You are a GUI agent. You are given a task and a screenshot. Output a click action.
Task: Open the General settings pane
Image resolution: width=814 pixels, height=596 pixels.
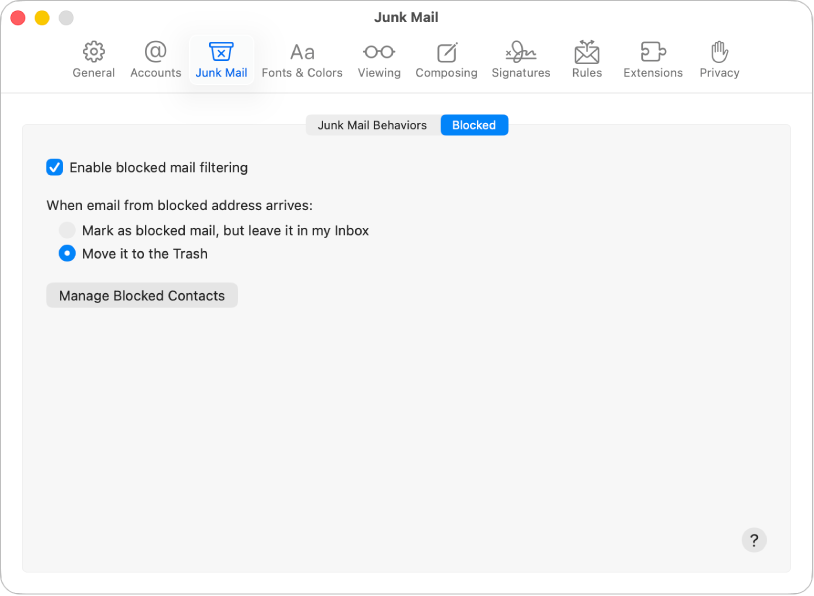pos(93,57)
